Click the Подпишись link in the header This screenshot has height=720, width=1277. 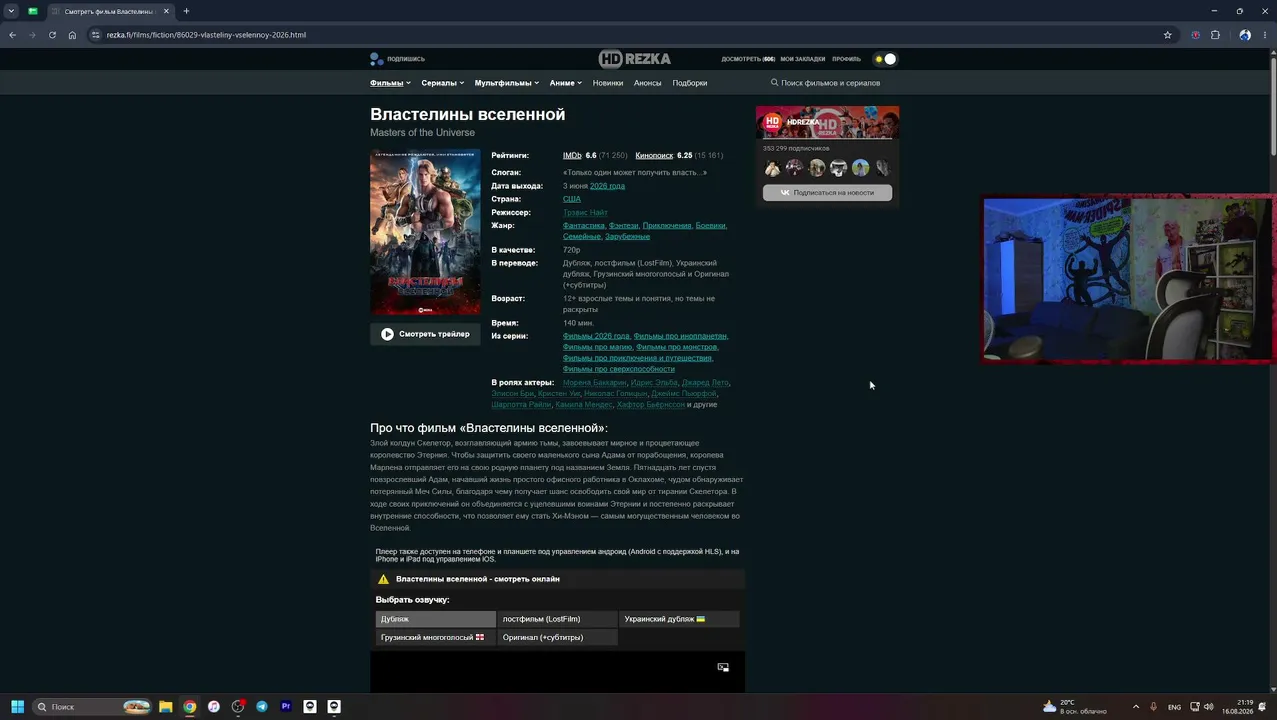point(406,59)
